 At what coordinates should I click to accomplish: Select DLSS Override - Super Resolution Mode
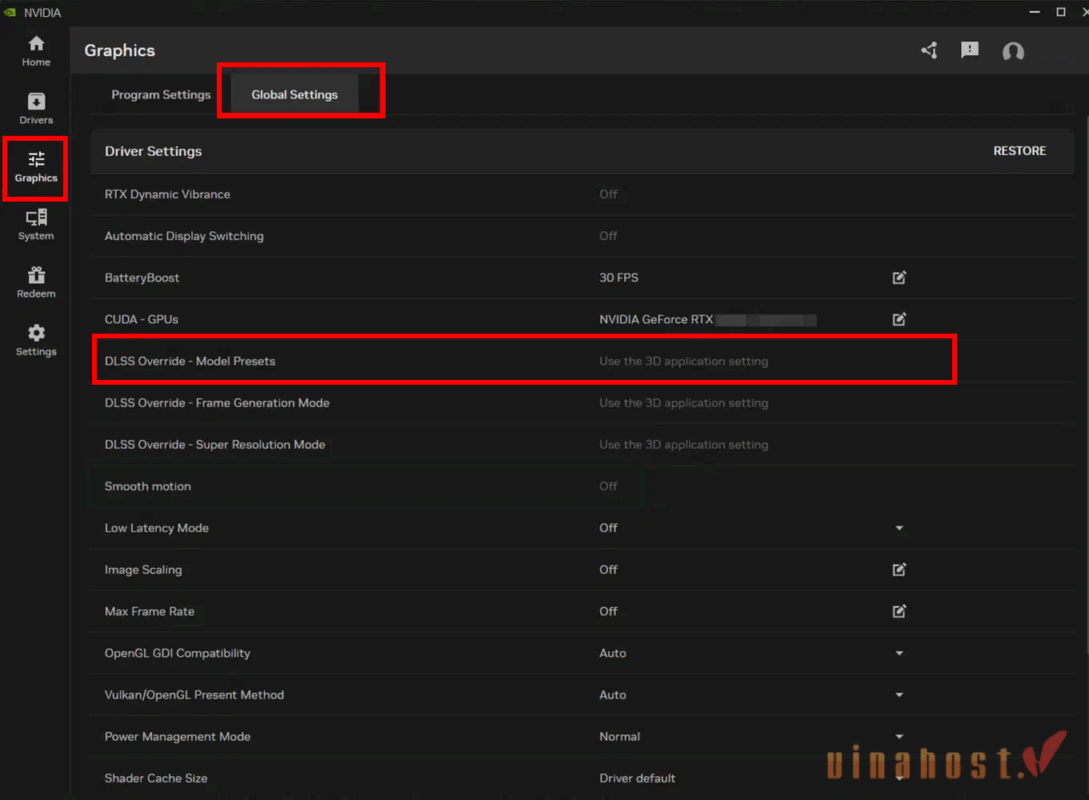point(582,444)
